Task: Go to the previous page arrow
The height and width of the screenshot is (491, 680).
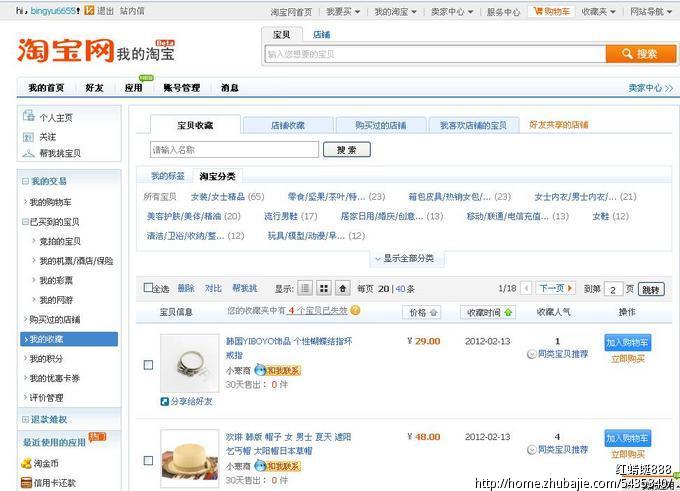Action: pos(526,288)
